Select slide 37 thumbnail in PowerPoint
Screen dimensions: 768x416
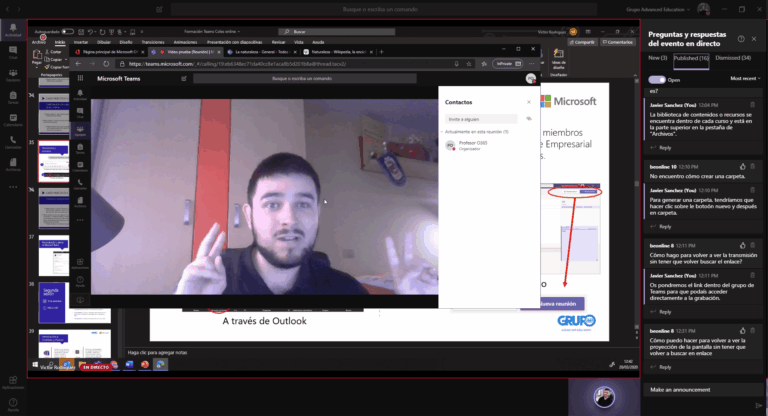54,256
